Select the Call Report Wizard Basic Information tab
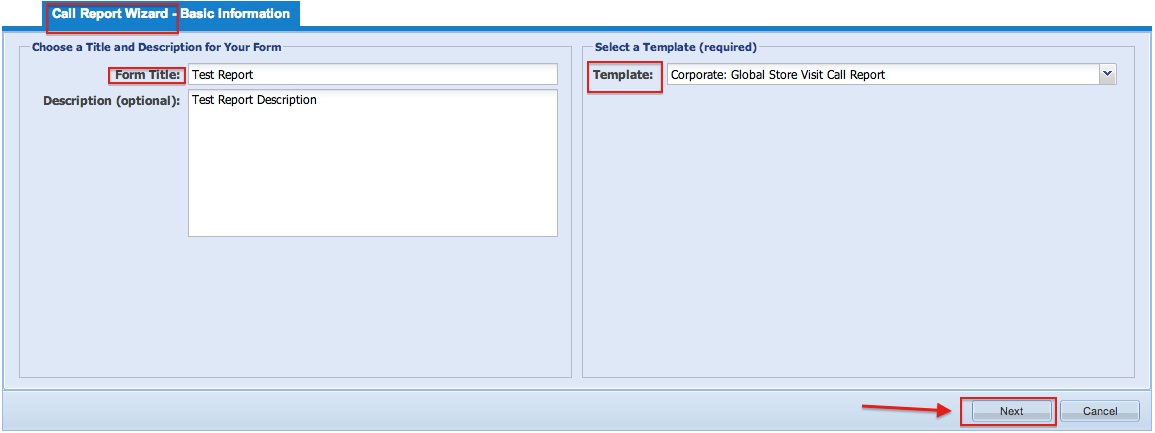This screenshot has width=1155, height=433. coord(171,14)
